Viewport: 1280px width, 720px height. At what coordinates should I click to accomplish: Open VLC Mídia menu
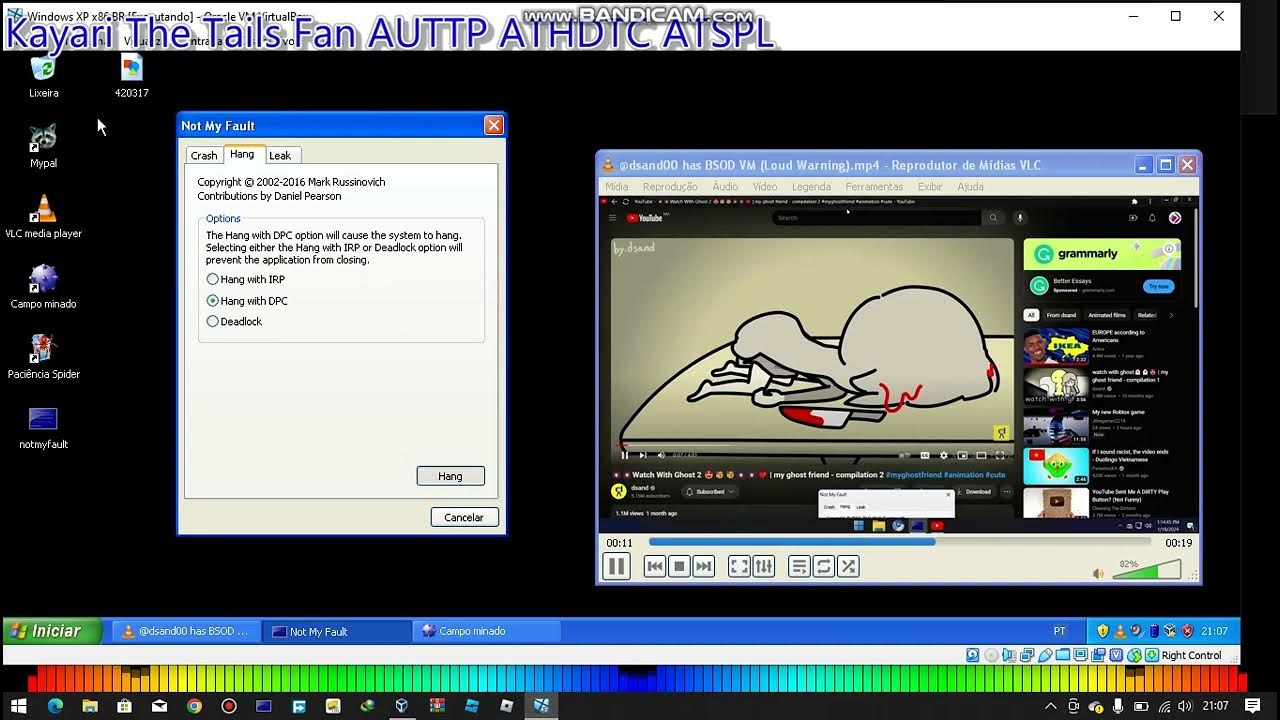[x=617, y=187]
